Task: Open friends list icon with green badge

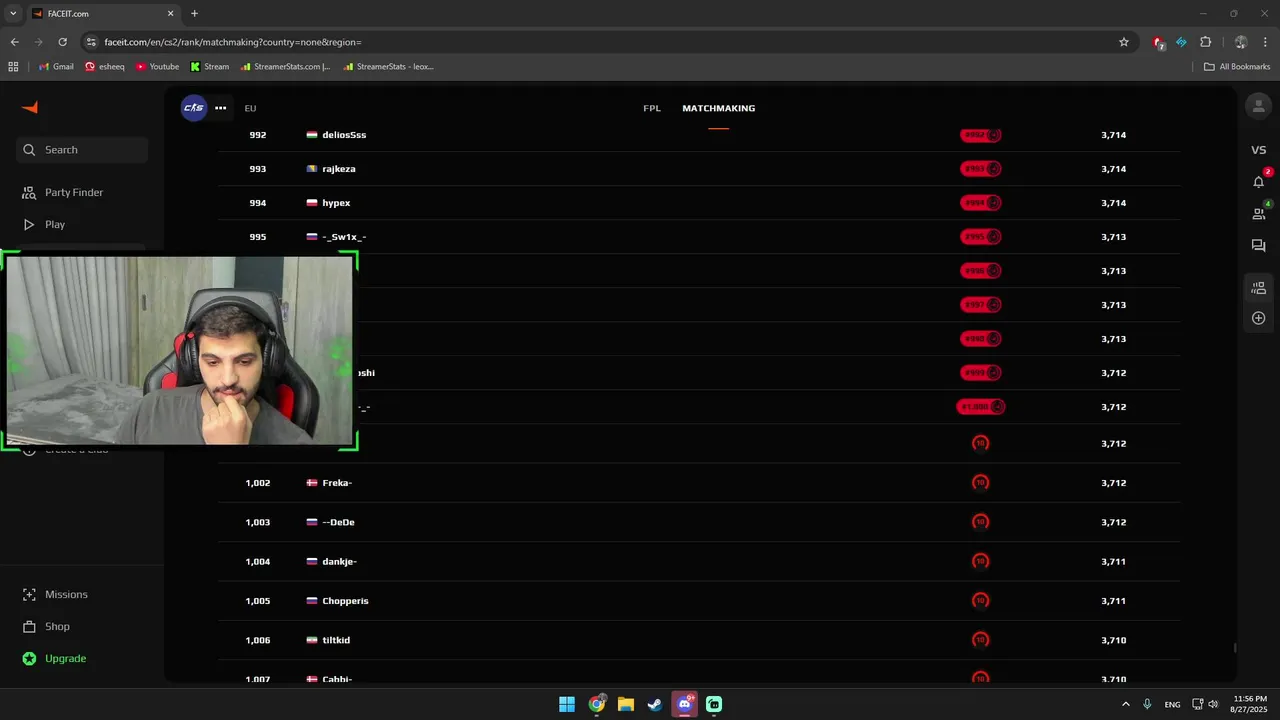Action: tap(1258, 213)
